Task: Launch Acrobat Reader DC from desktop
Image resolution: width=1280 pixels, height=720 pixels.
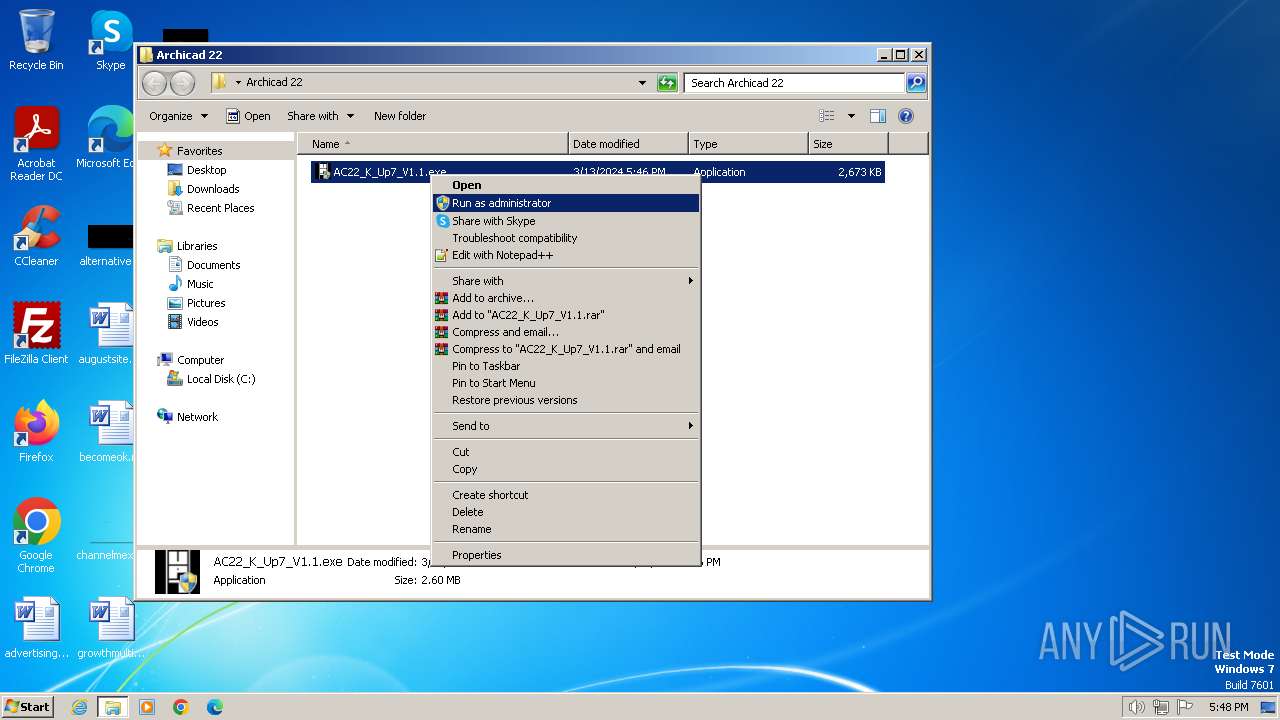Action: pos(36,144)
